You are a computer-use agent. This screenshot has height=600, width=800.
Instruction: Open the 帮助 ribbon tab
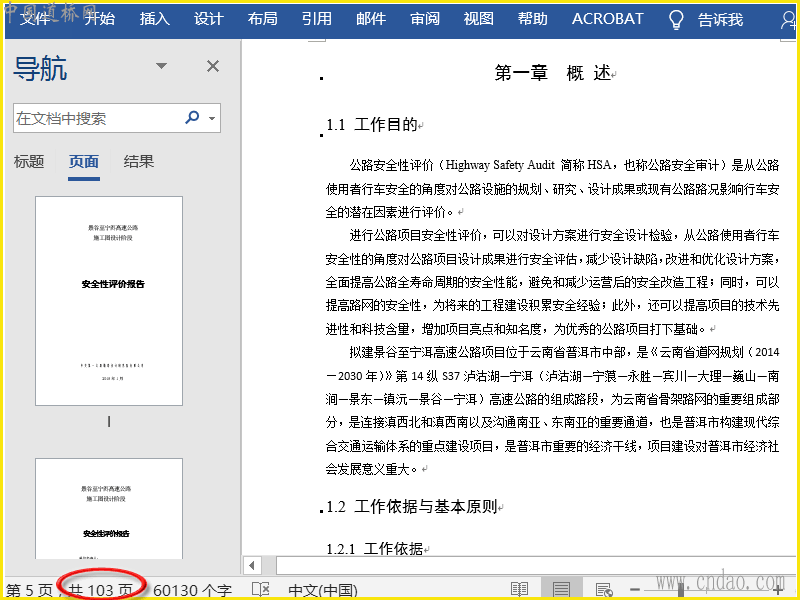[x=533, y=19]
